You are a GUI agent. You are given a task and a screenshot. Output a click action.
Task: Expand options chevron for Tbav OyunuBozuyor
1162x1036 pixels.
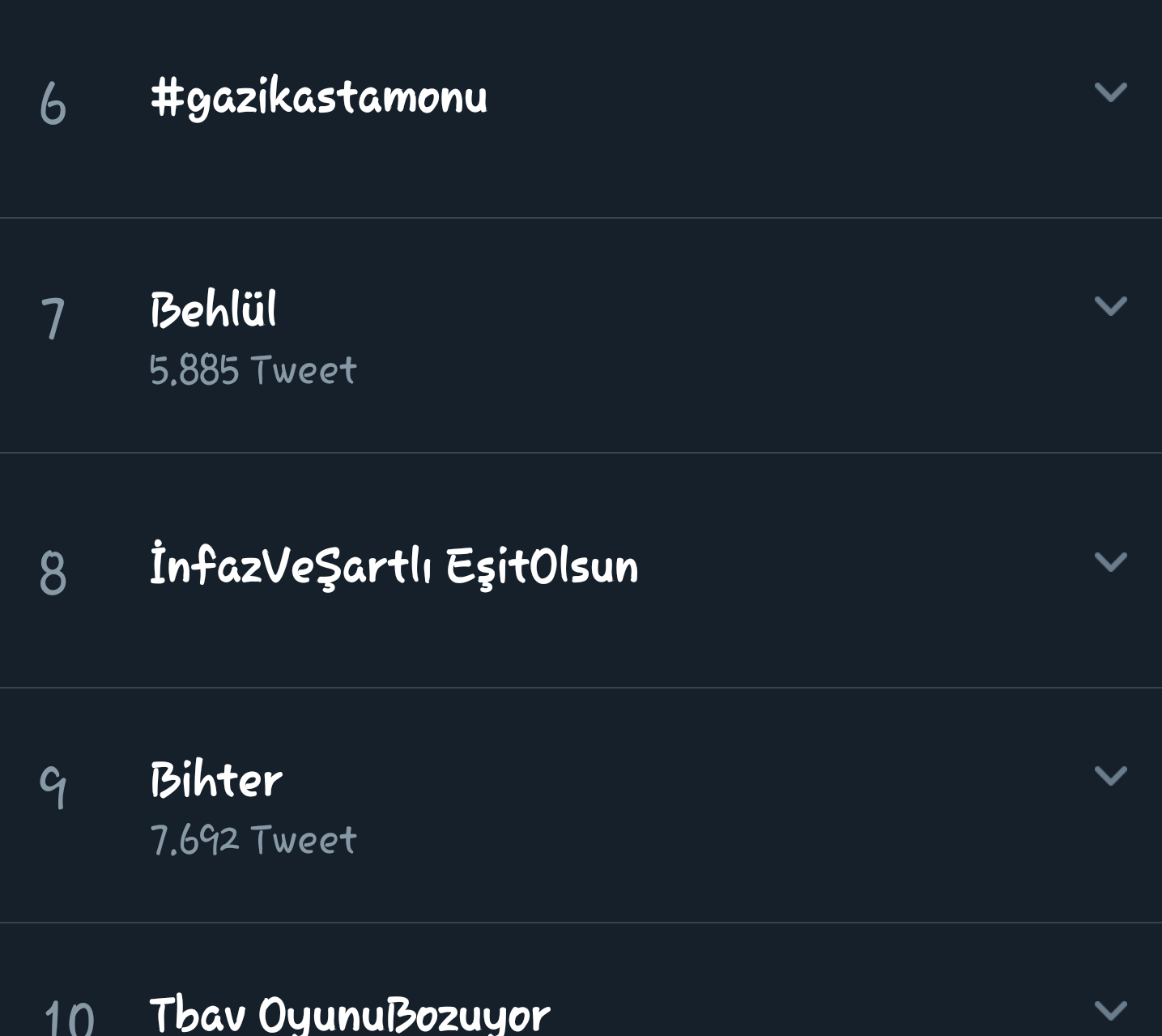pyautogui.click(x=1110, y=1009)
